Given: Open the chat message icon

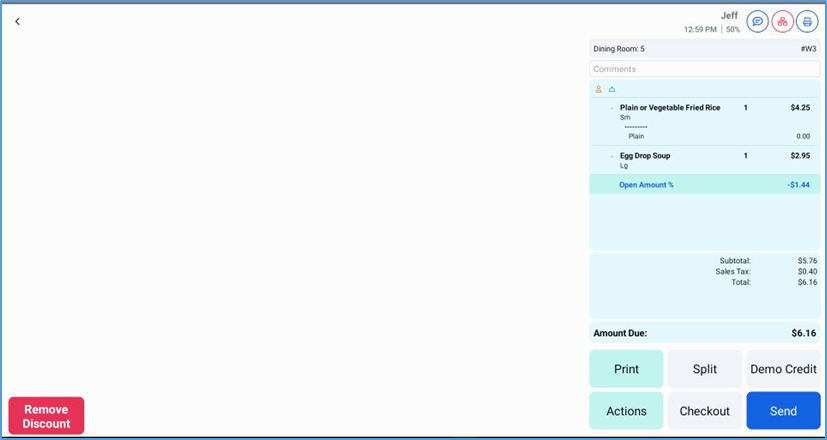Looking at the screenshot, I should 758,21.
